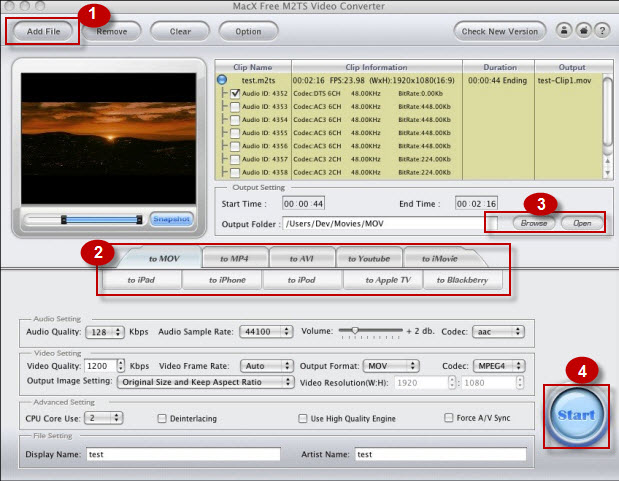The width and height of the screenshot is (619, 481).
Task: Click the big blue Start button
Action: [576, 415]
